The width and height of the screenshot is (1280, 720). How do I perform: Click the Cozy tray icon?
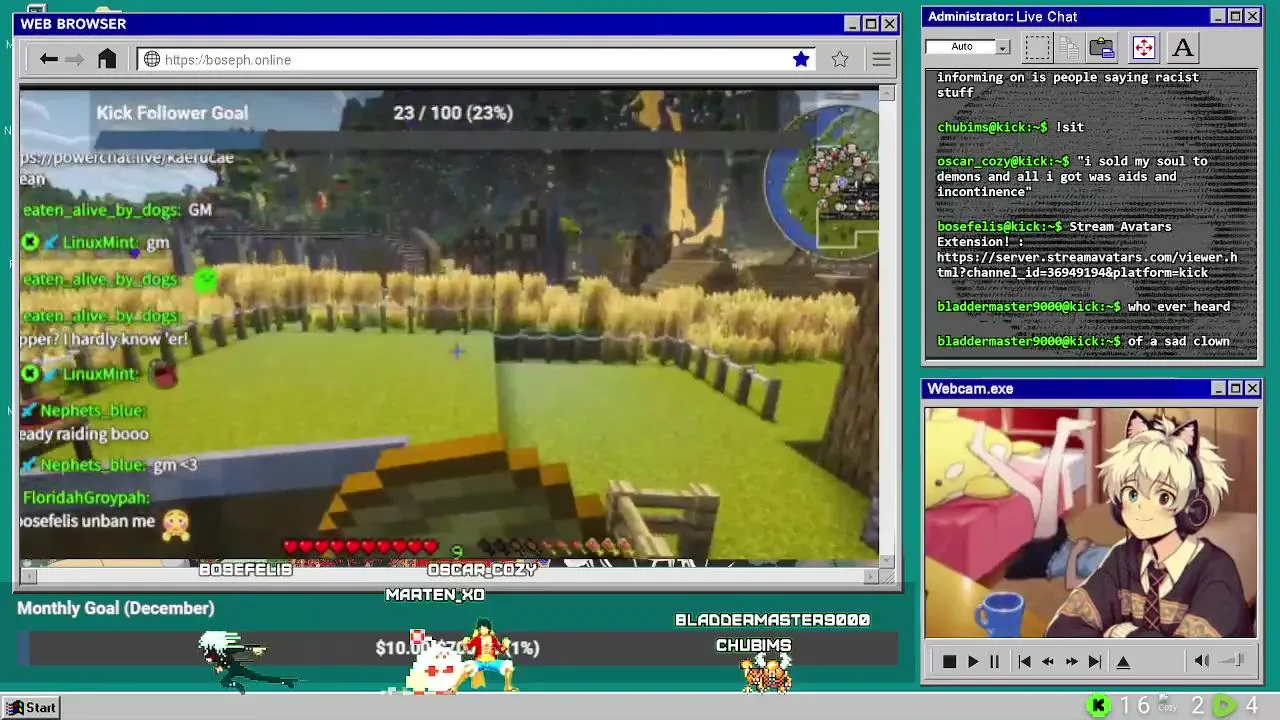click(1166, 704)
